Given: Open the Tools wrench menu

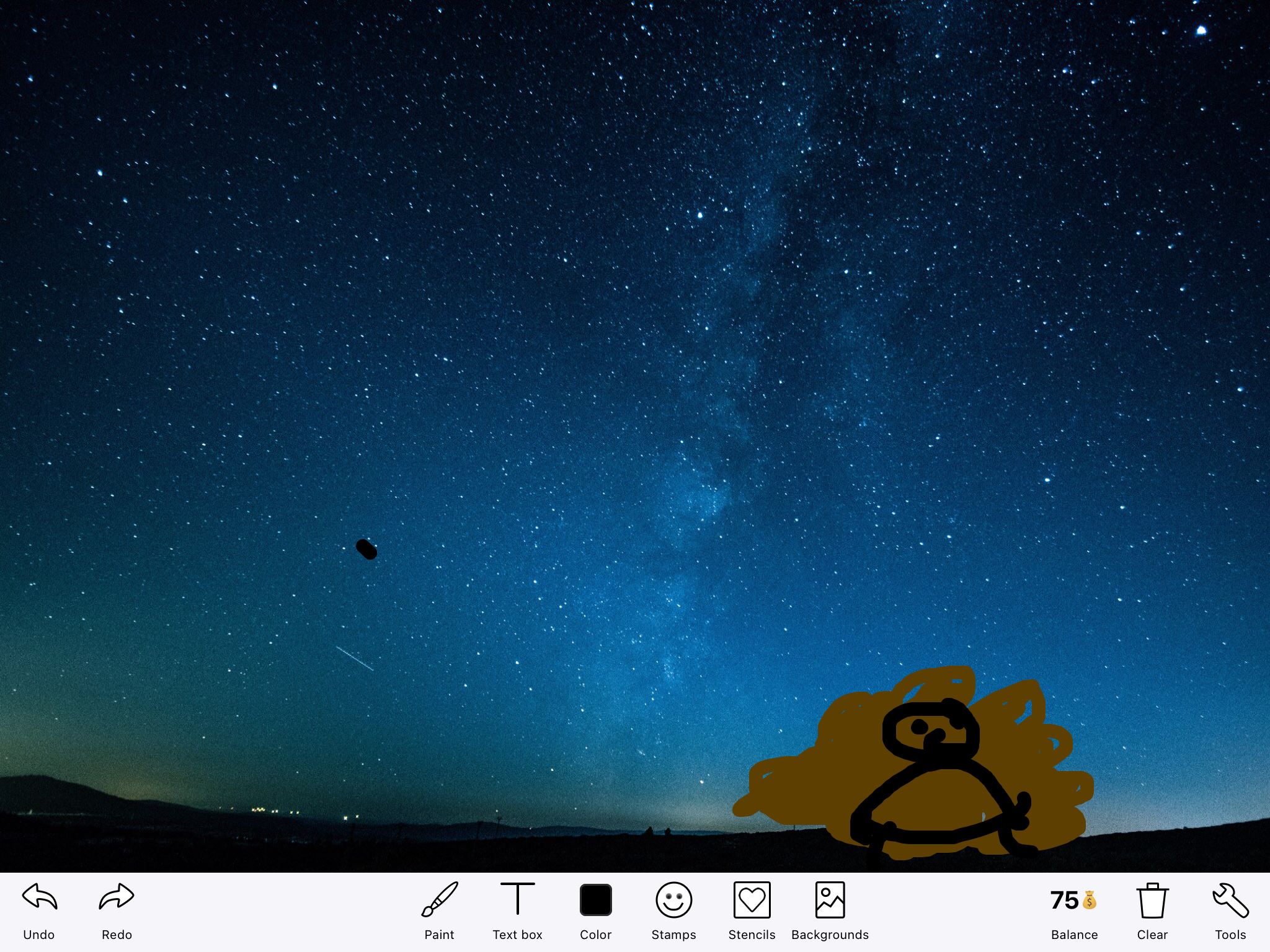Looking at the screenshot, I should (x=1230, y=900).
